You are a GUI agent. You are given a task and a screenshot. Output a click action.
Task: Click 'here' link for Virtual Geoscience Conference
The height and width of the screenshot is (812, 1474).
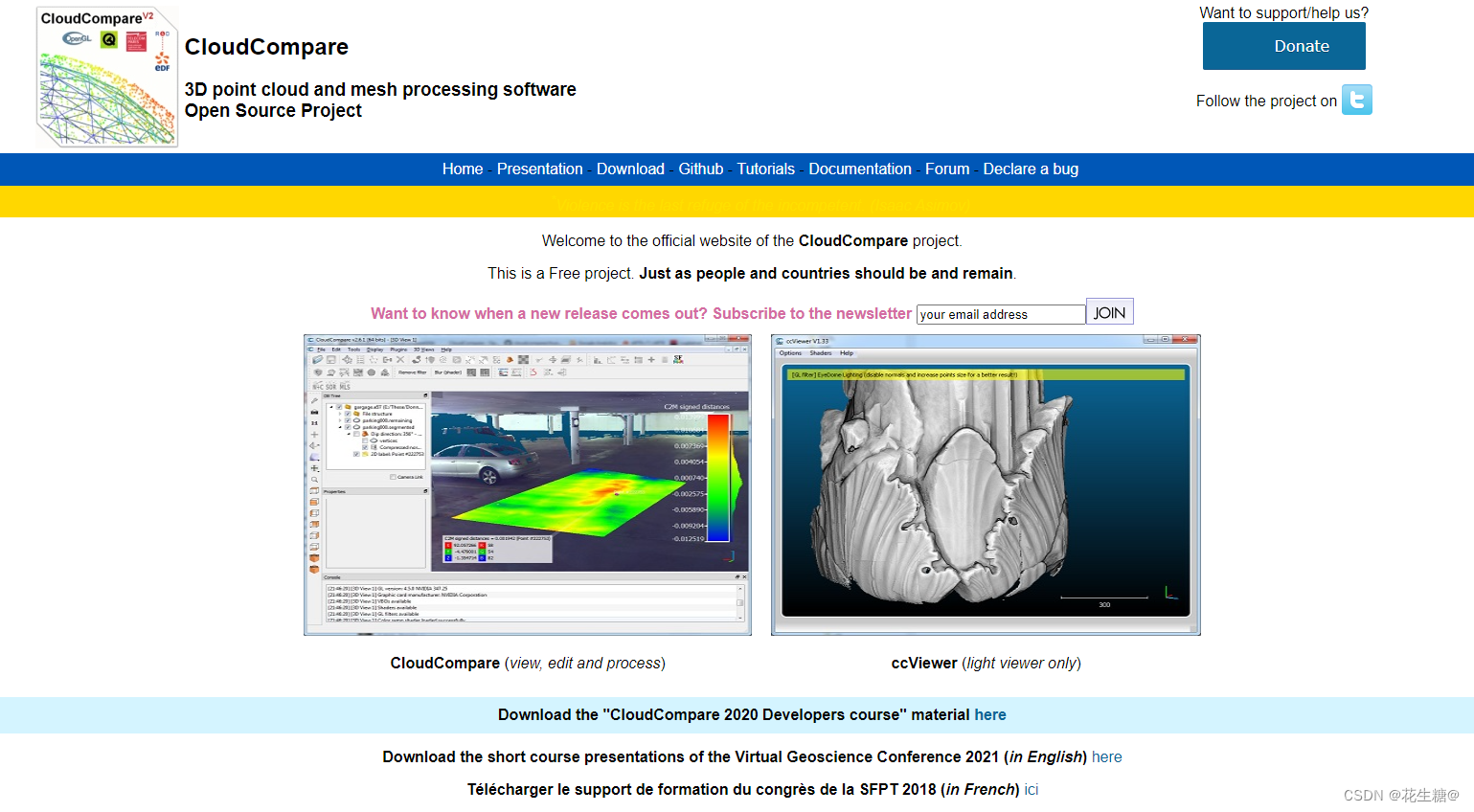click(1107, 756)
